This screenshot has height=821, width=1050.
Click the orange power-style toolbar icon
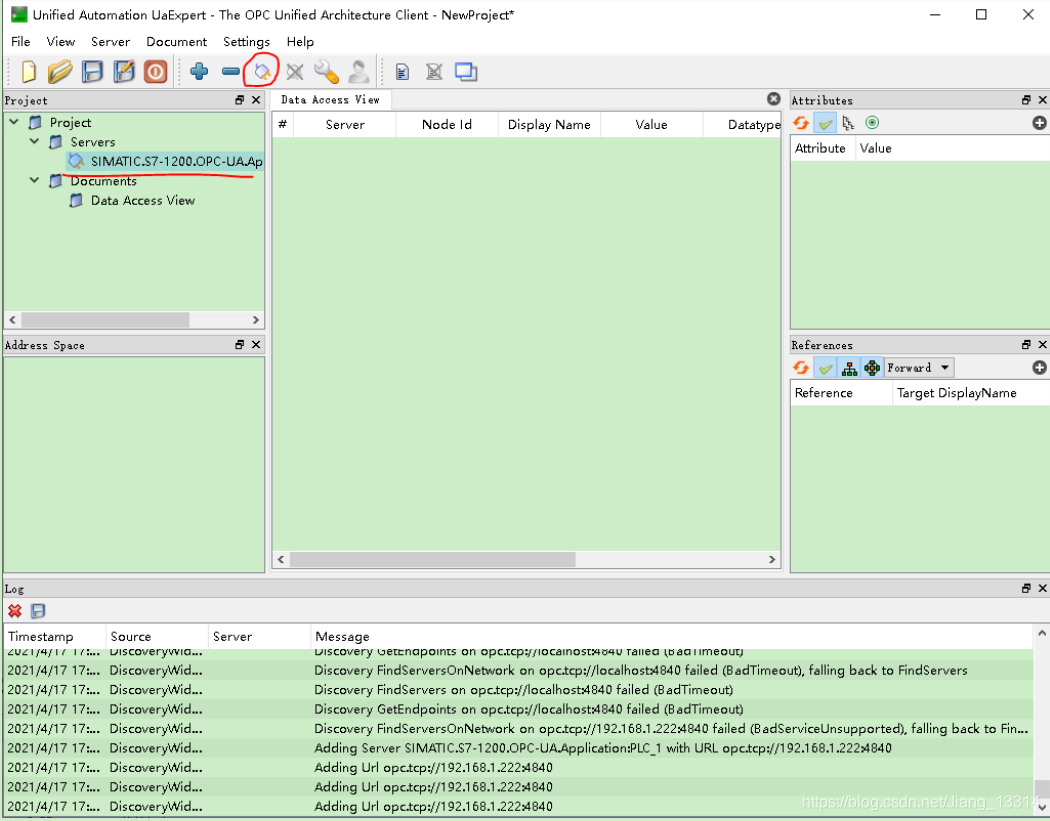[x=155, y=72]
